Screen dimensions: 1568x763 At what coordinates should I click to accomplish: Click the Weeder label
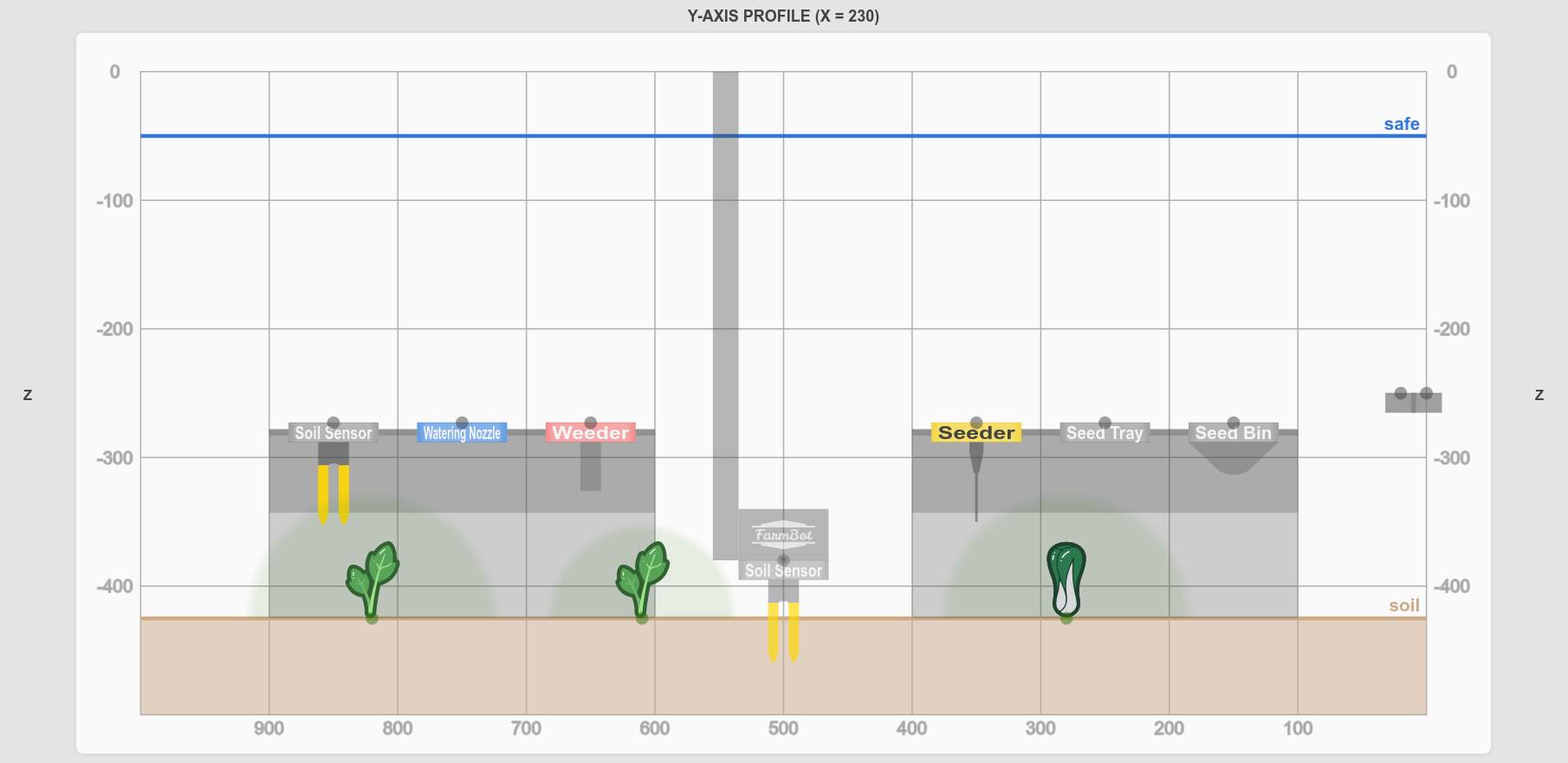[x=591, y=433]
